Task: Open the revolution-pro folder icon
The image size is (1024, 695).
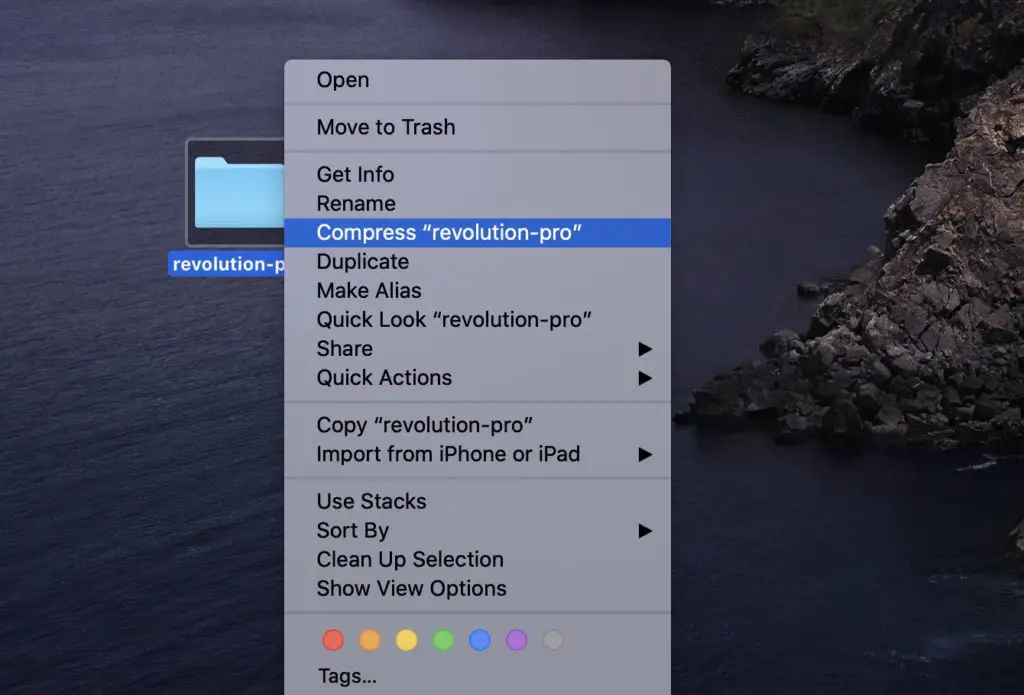Action: coord(237,195)
